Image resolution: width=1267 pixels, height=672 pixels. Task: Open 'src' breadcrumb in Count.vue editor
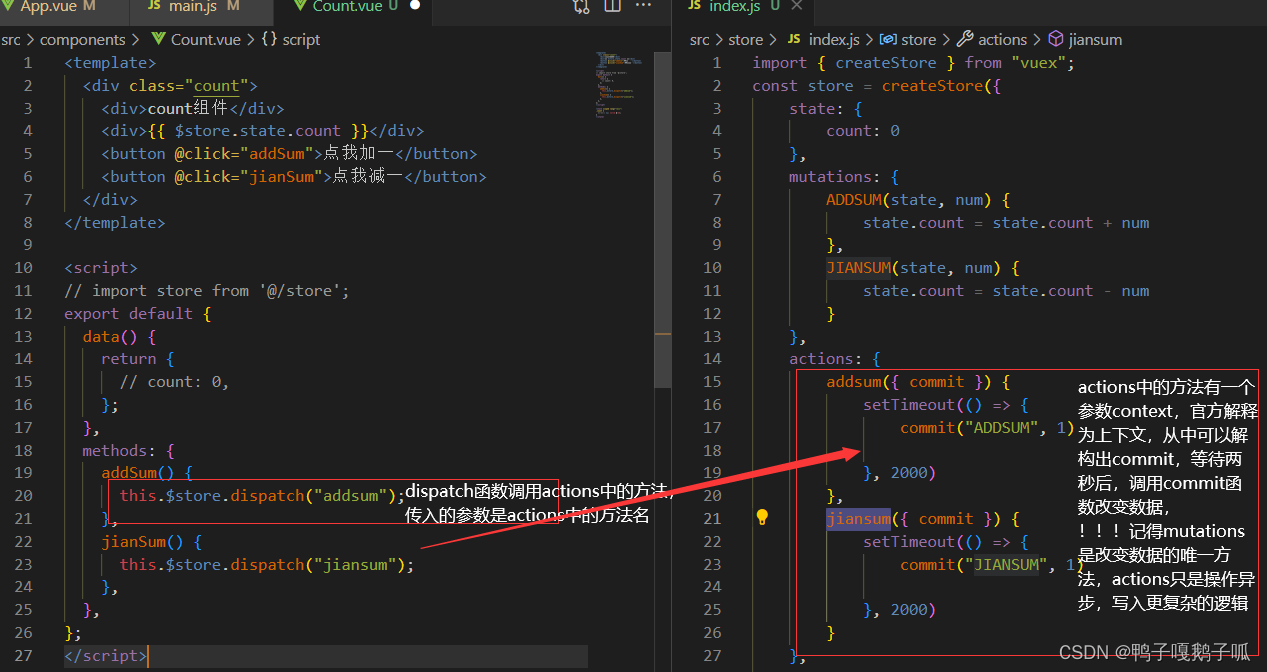[x=10, y=40]
